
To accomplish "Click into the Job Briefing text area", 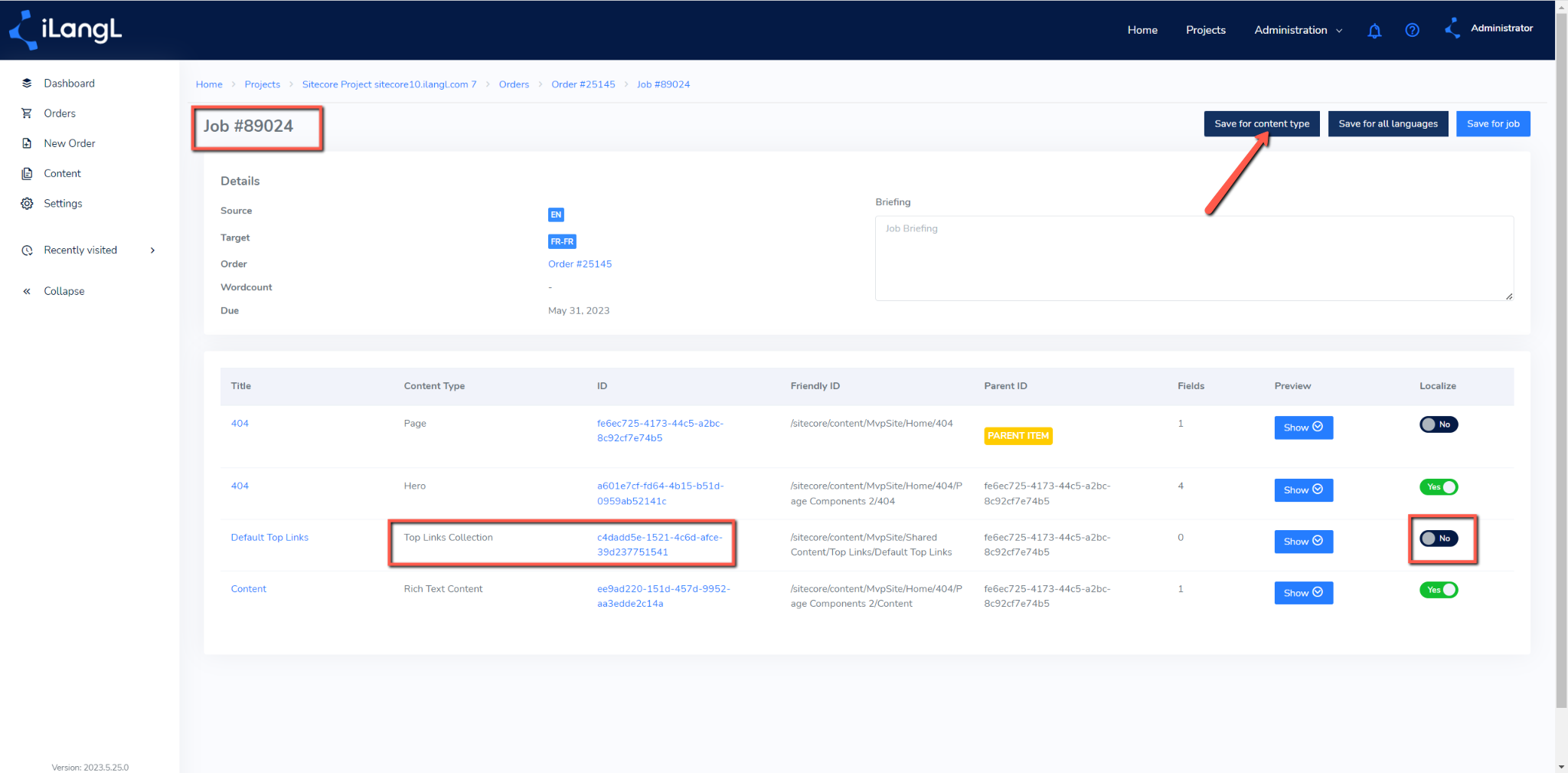I will coord(1194,258).
